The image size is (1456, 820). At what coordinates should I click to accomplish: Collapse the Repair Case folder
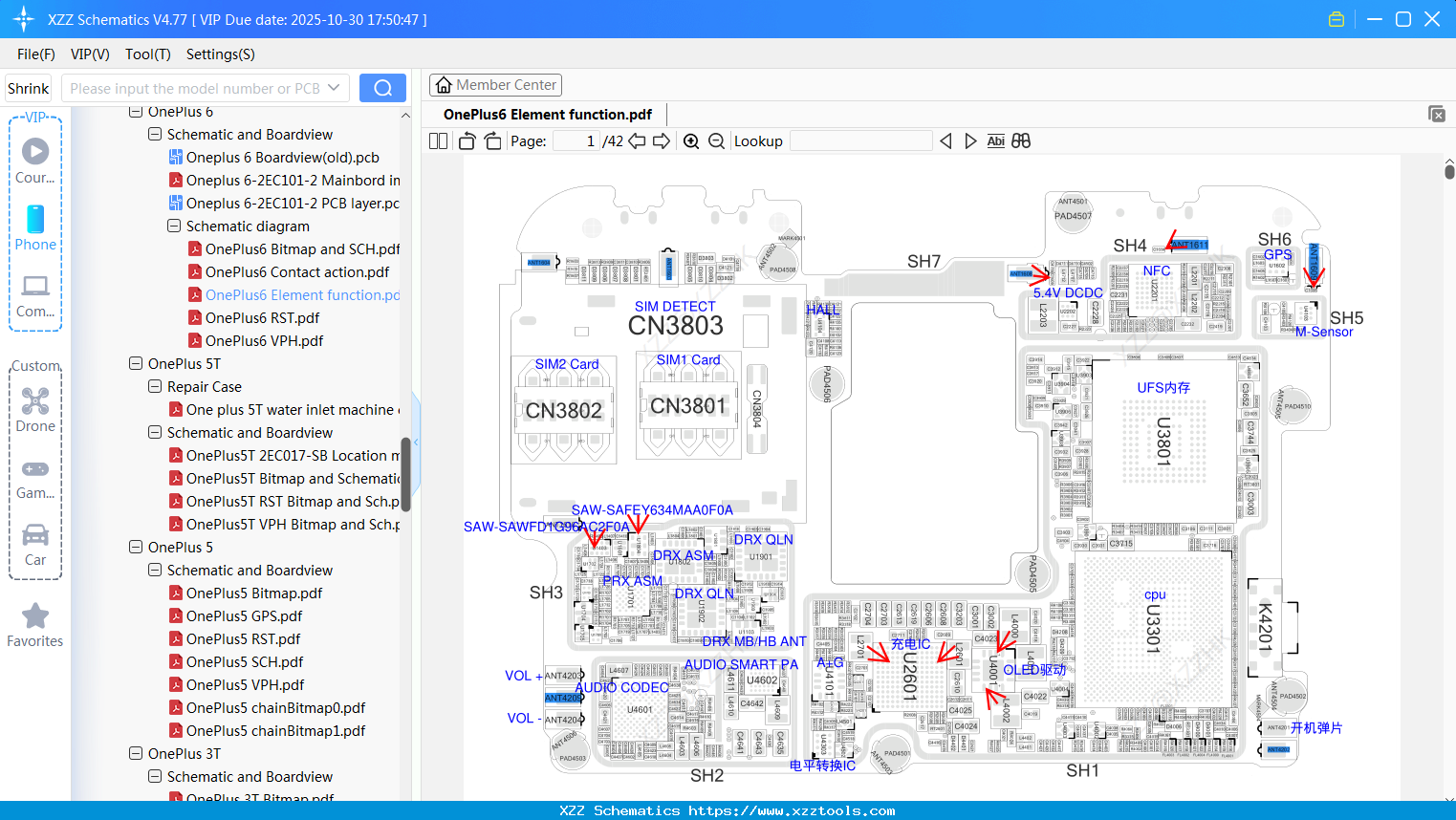click(x=155, y=387)
